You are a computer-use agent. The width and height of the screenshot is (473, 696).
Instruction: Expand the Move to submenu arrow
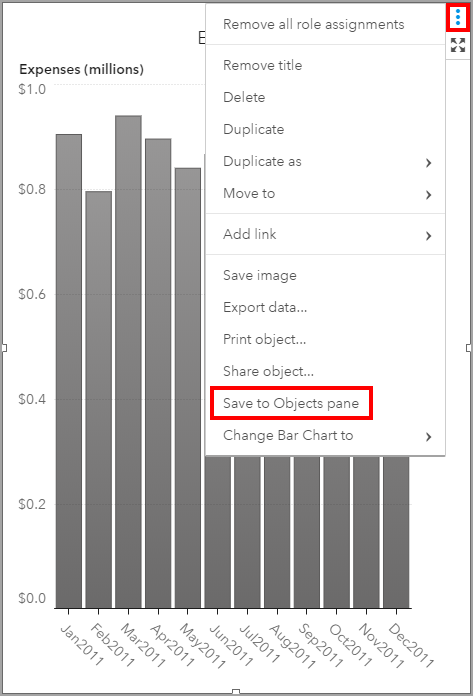(428, 195)
